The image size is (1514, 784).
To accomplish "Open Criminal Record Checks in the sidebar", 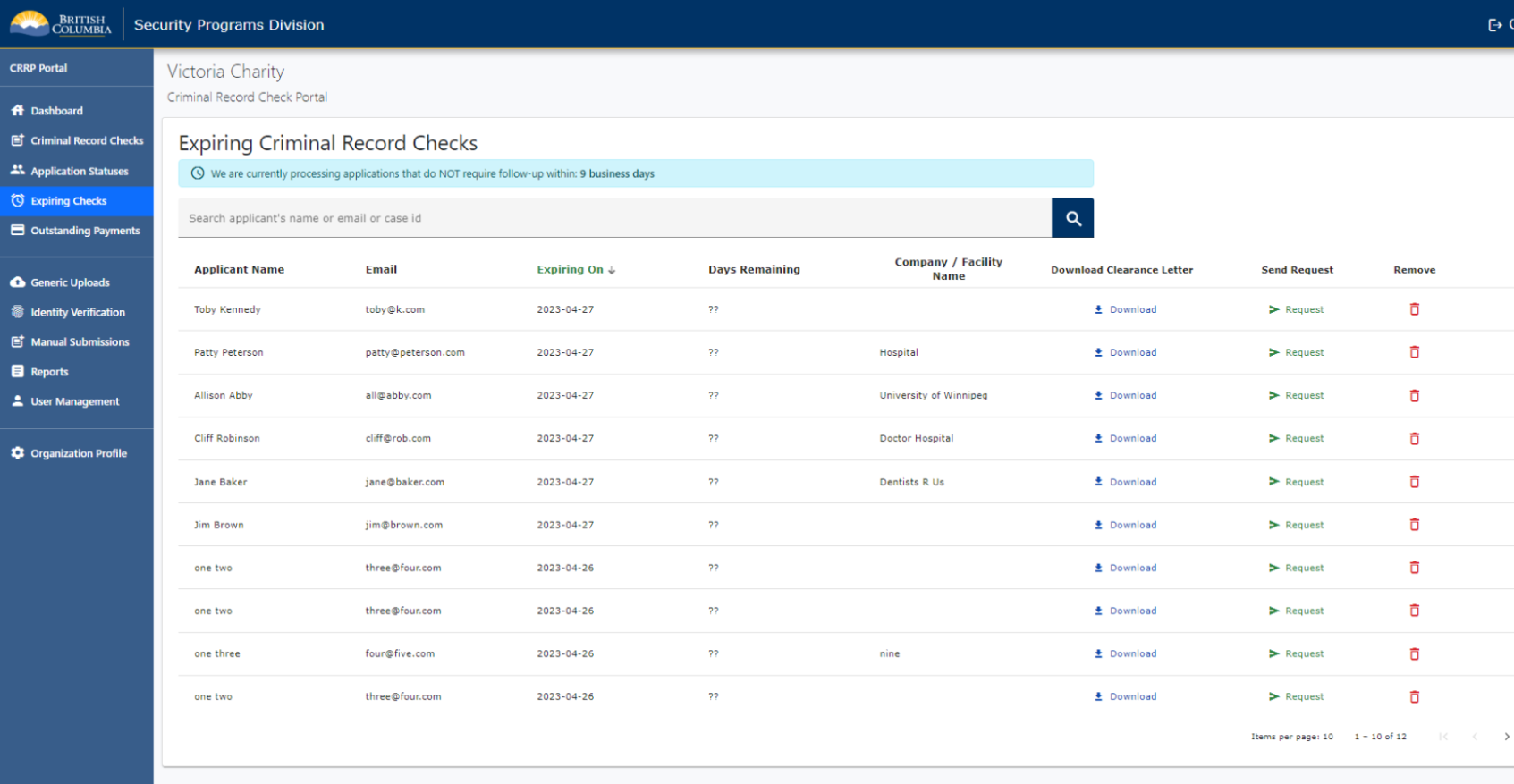I will tap(86, 141).
